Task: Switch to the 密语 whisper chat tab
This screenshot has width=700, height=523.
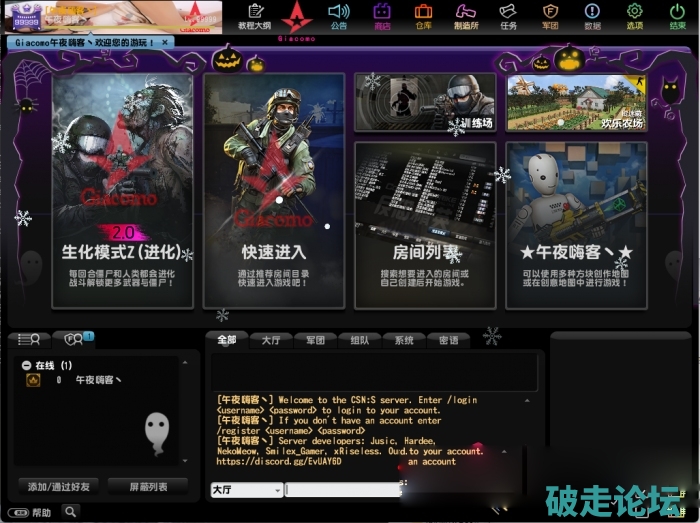Action: (448, 340)
